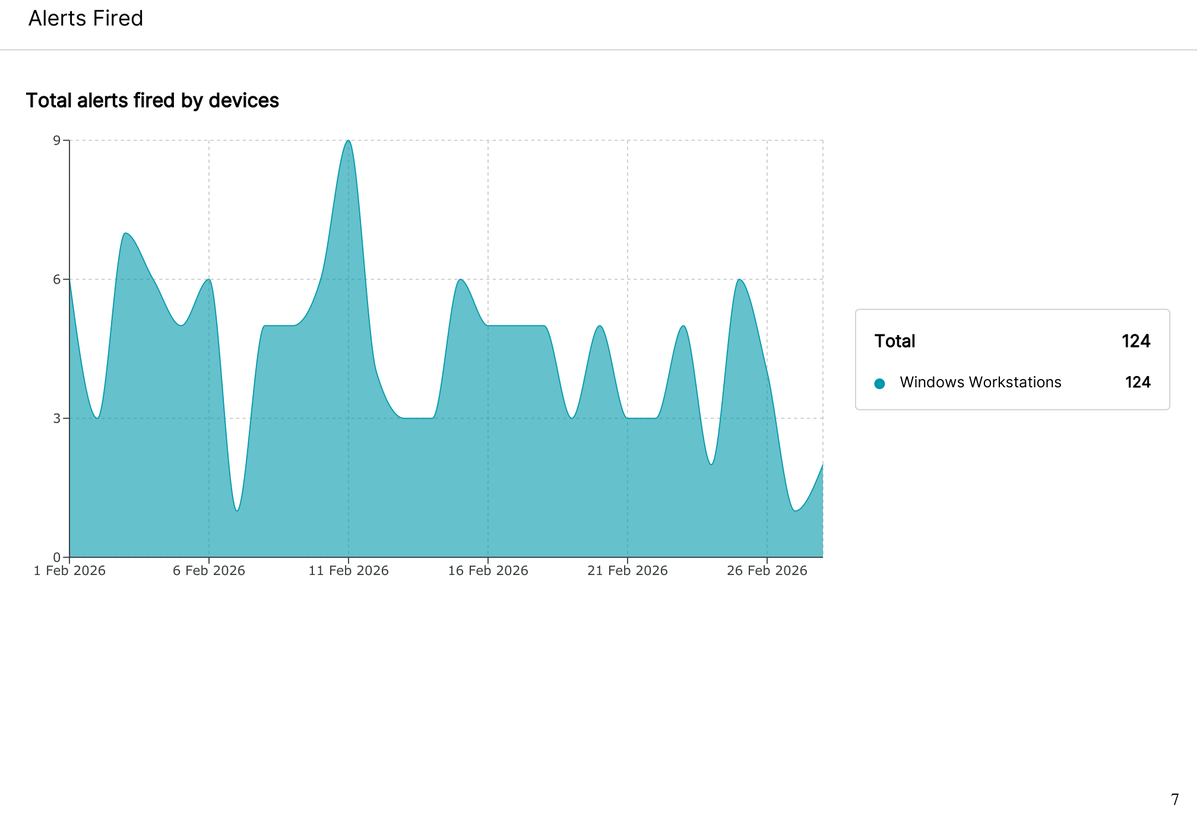
Task: Click the 'Windows Workstations' legend label
Action: click(x=980, y=382)
